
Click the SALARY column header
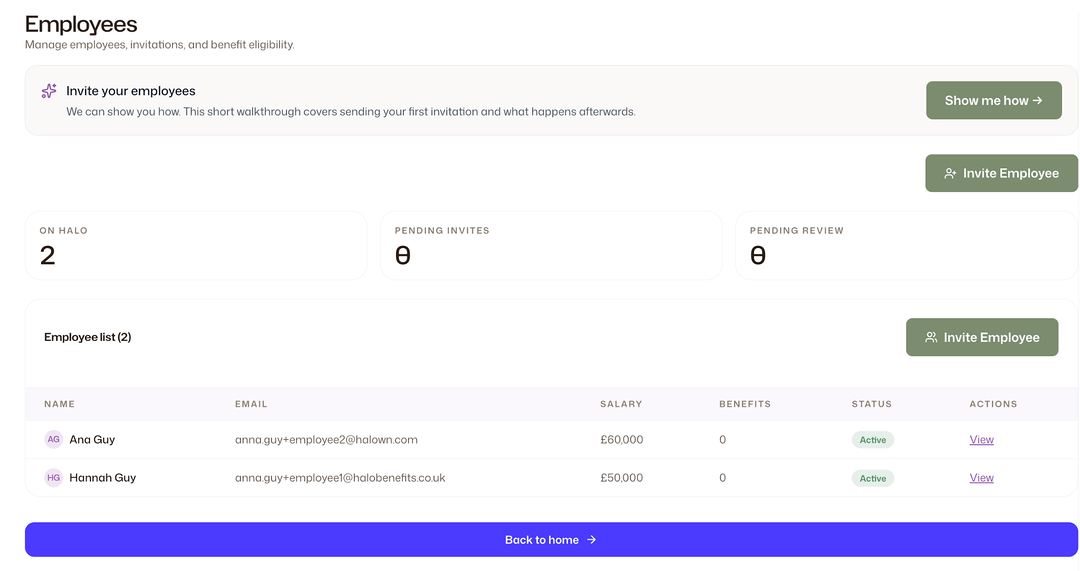[621, 404]
